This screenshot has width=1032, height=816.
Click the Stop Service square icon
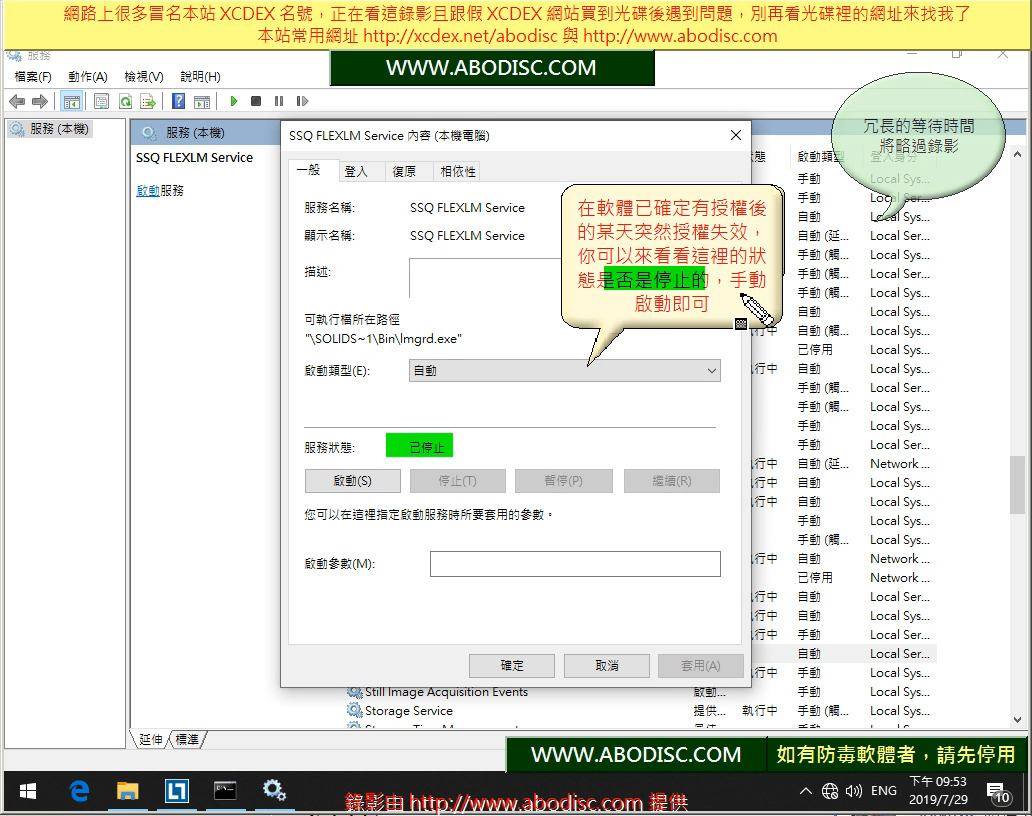256,101
